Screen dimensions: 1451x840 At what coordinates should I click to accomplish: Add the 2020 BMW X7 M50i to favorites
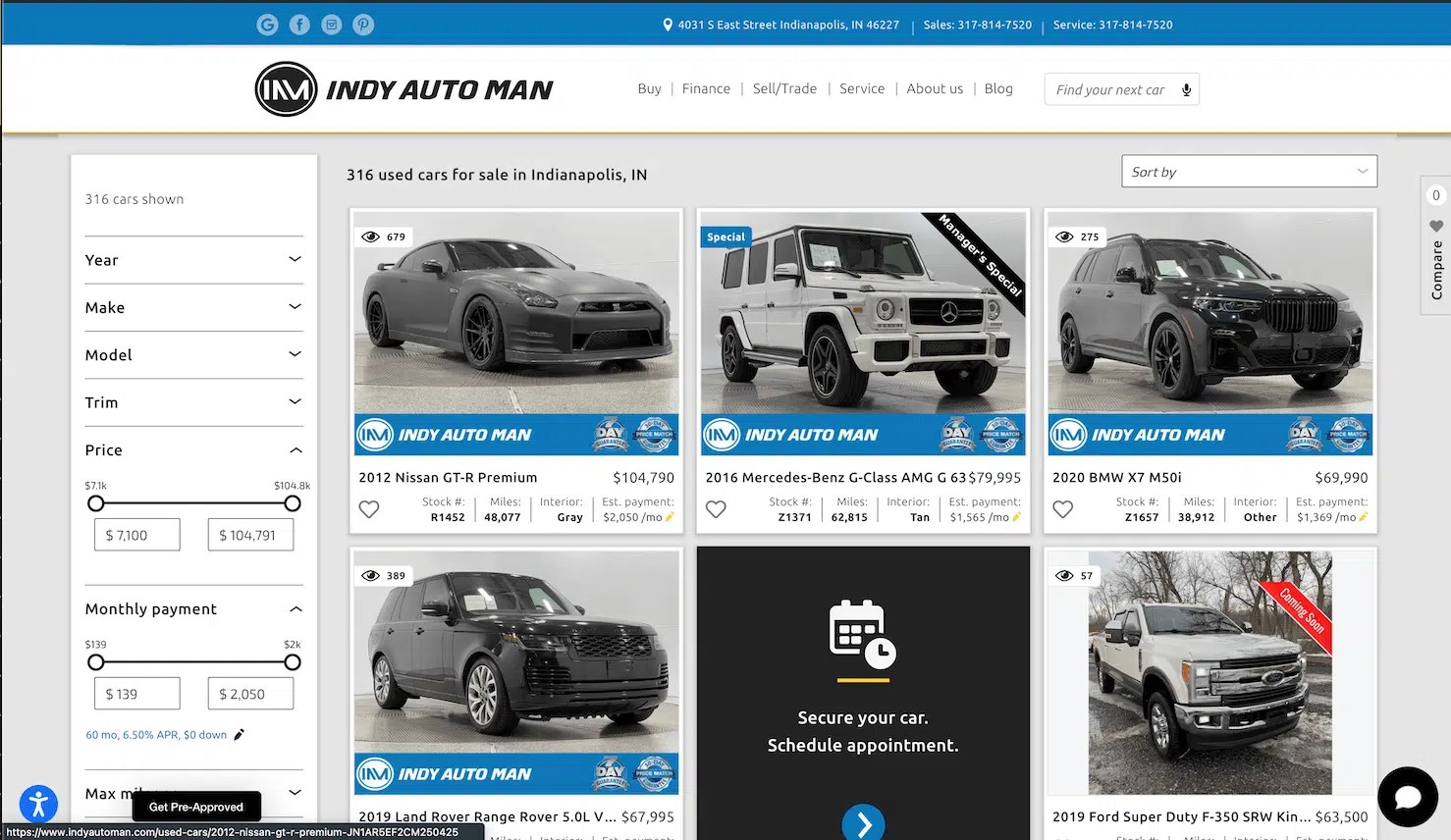click(x=1063, y=509)
